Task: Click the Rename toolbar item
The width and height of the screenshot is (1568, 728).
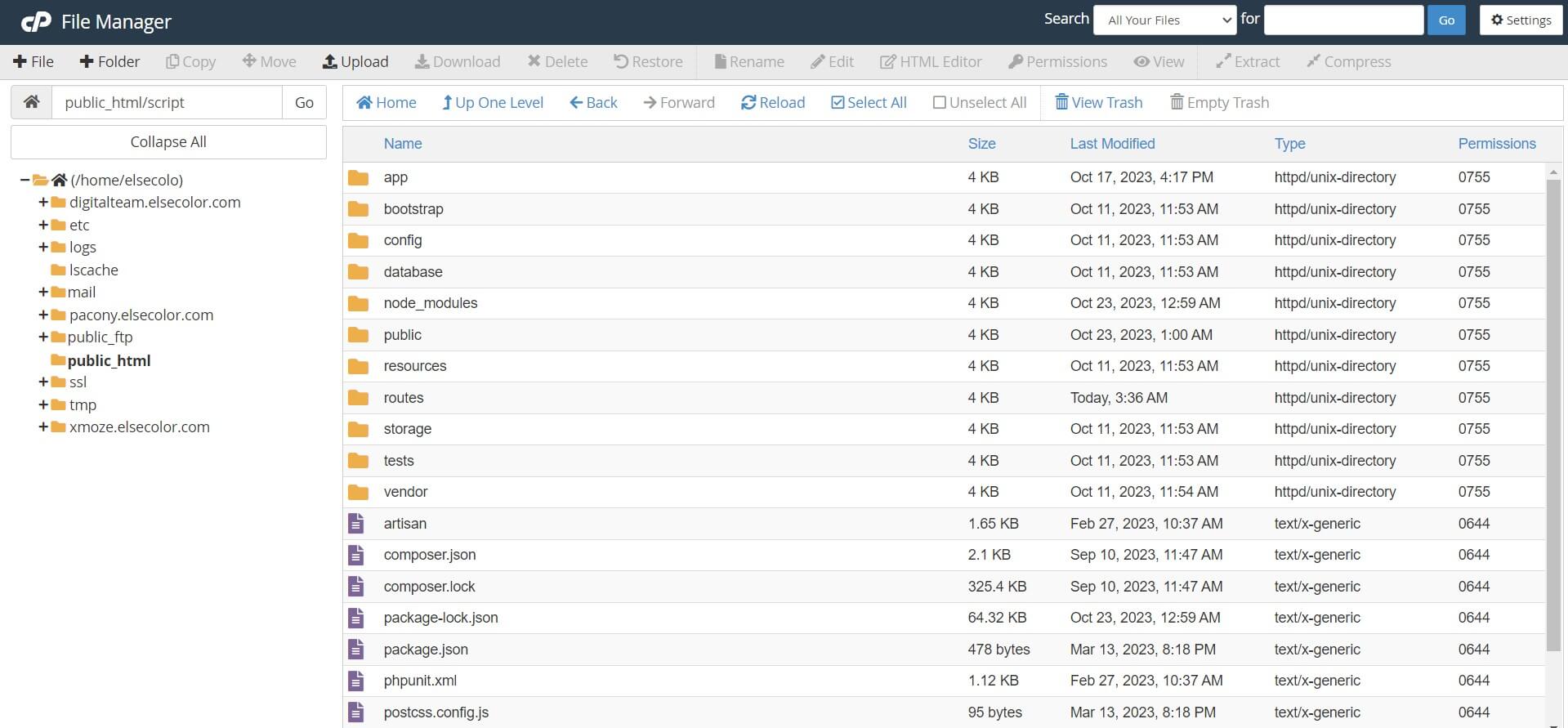Action: coord(749,61)
